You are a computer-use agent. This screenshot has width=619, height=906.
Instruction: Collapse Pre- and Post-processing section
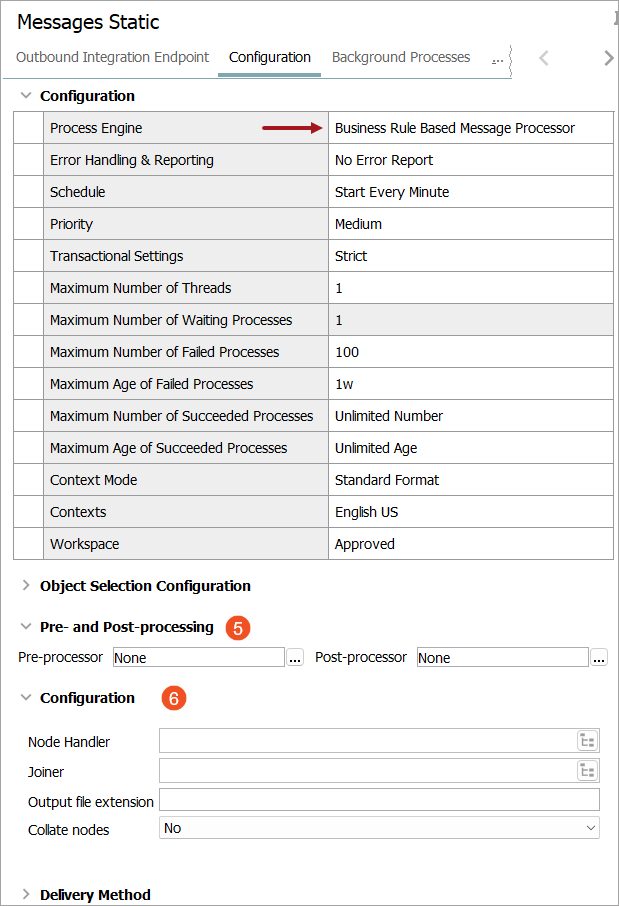click(x=26, y=627)
